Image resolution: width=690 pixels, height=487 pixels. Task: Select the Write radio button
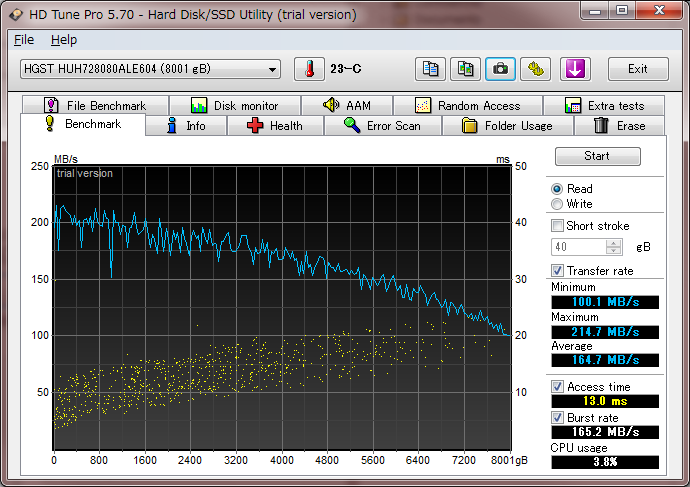pos(557,204)
